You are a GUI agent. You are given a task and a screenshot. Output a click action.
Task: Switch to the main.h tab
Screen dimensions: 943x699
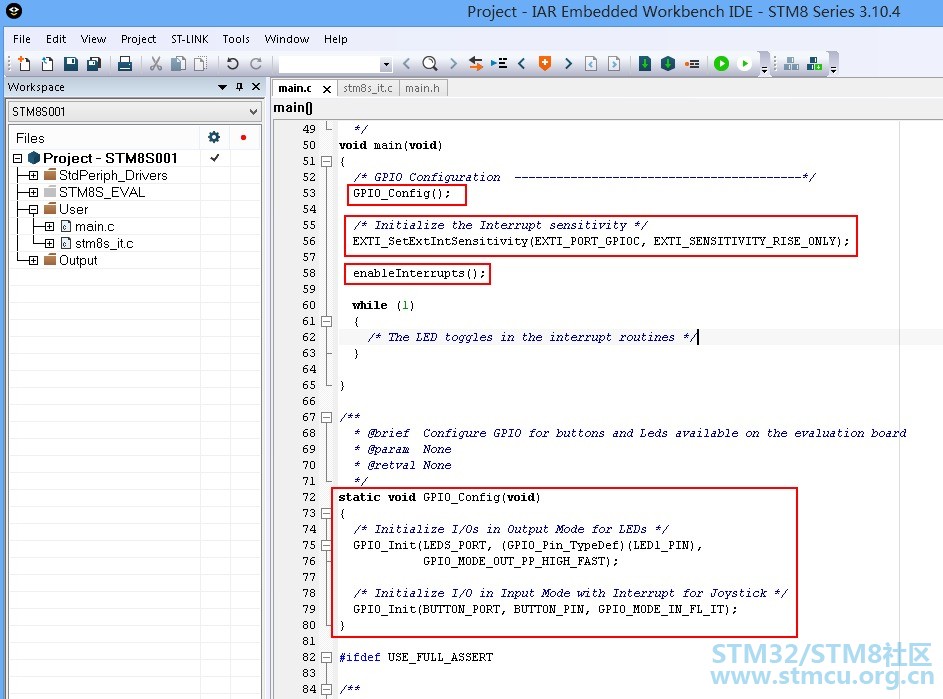coord(422,88)
